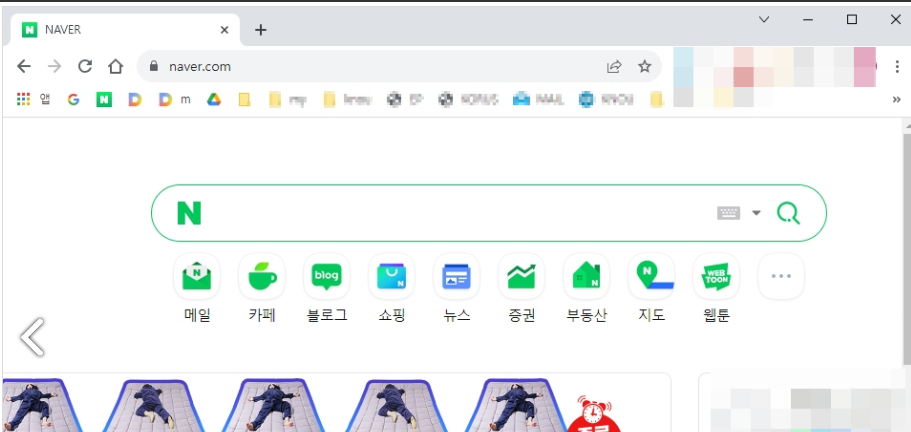Viewport: 911px width, 432px height.
Task: Open the 블로그 blog icon
Action: coord(327,276)
